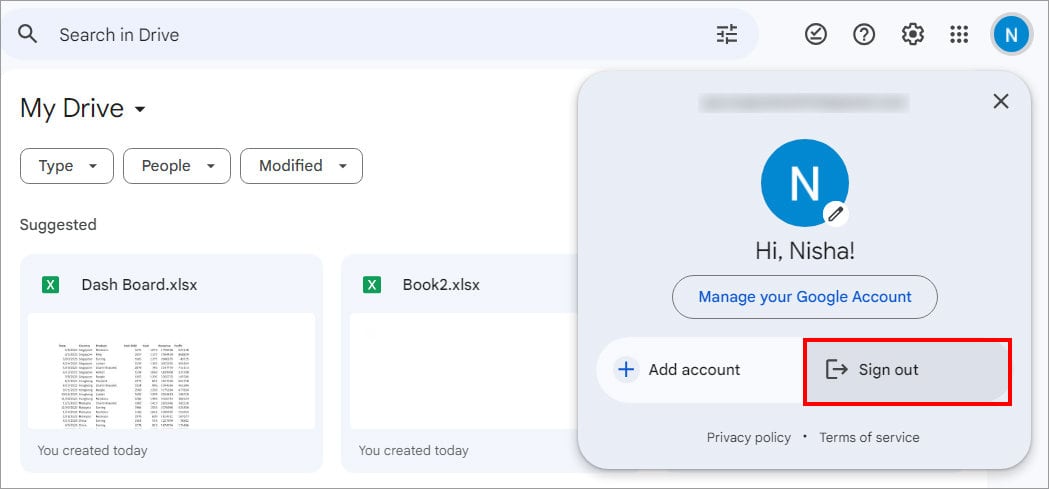Sign out of the Google account
The height and width of the screenshot is (489, 1049).
(x=907, y=370)
